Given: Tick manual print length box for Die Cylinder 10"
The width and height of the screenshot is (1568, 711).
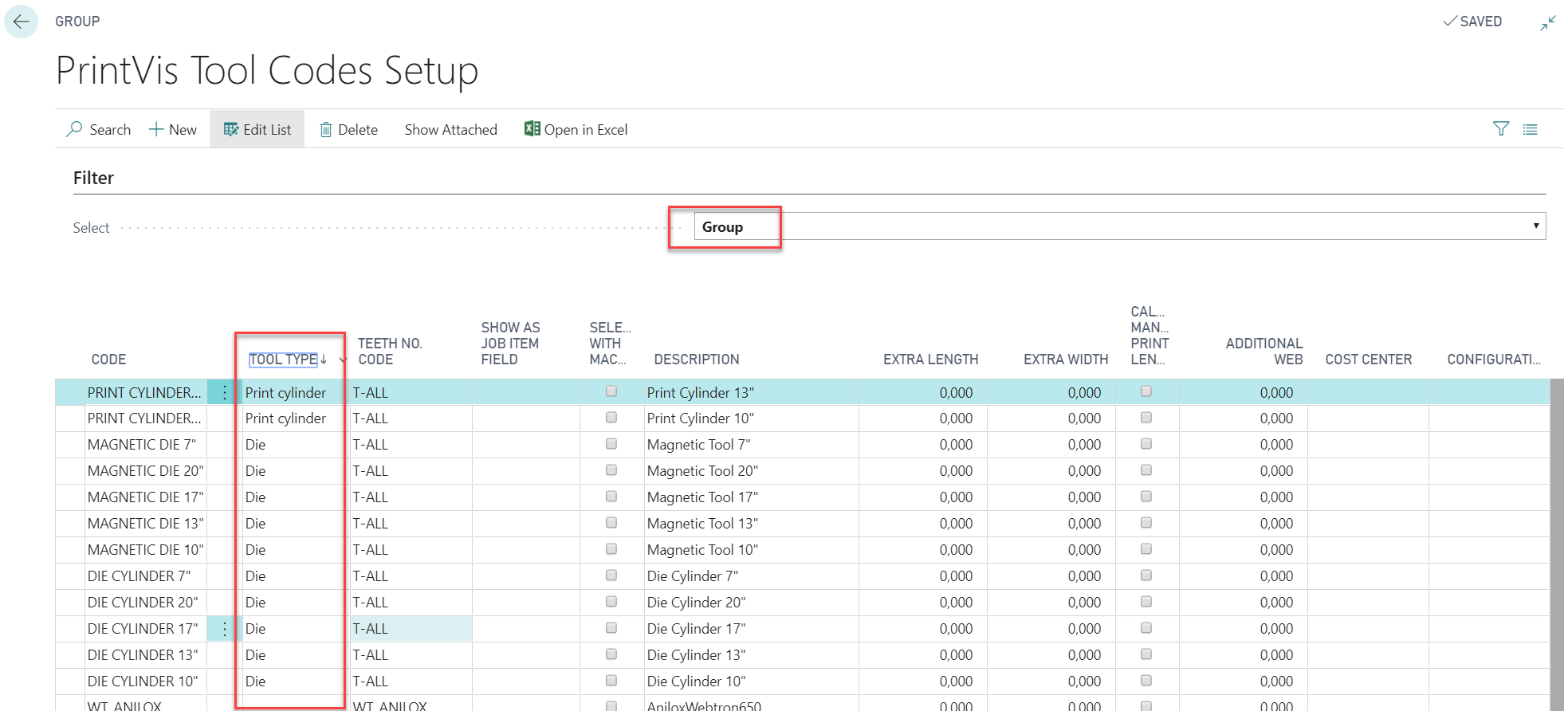Looking at the screenshot, I should tap(1146, 681).
